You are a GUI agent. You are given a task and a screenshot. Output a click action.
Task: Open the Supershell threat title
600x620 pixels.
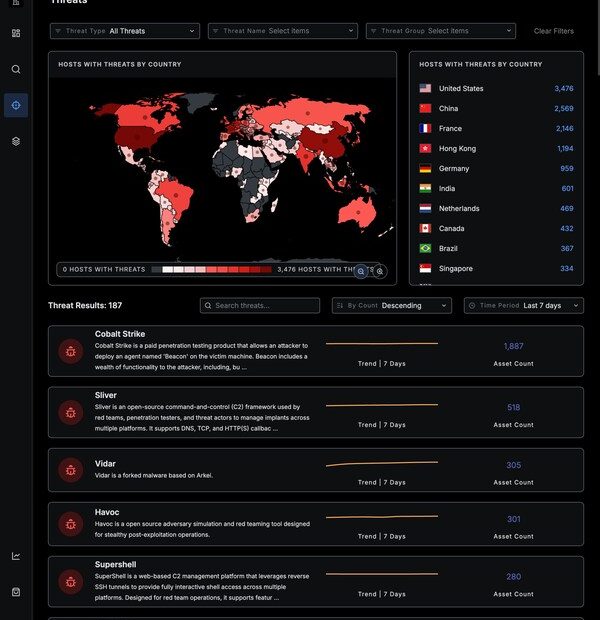[115, 564]
